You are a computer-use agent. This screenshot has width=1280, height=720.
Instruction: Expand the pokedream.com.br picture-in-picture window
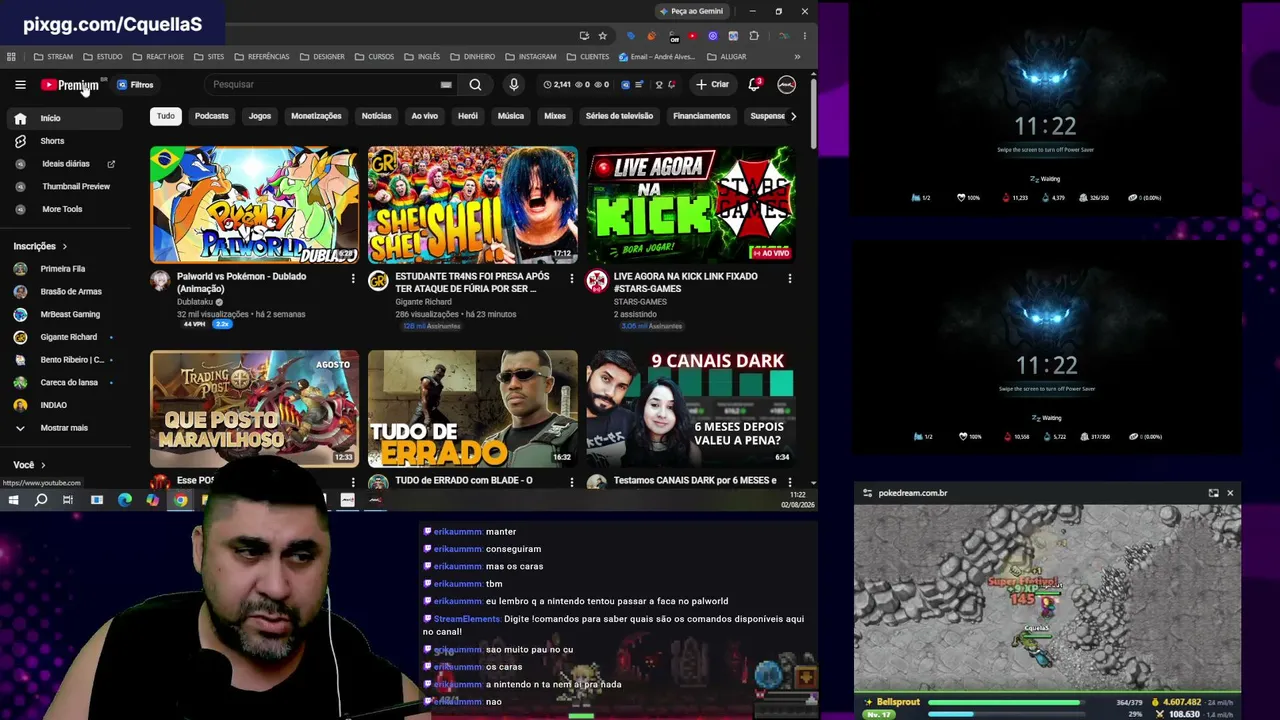[x=1213, y=493]
